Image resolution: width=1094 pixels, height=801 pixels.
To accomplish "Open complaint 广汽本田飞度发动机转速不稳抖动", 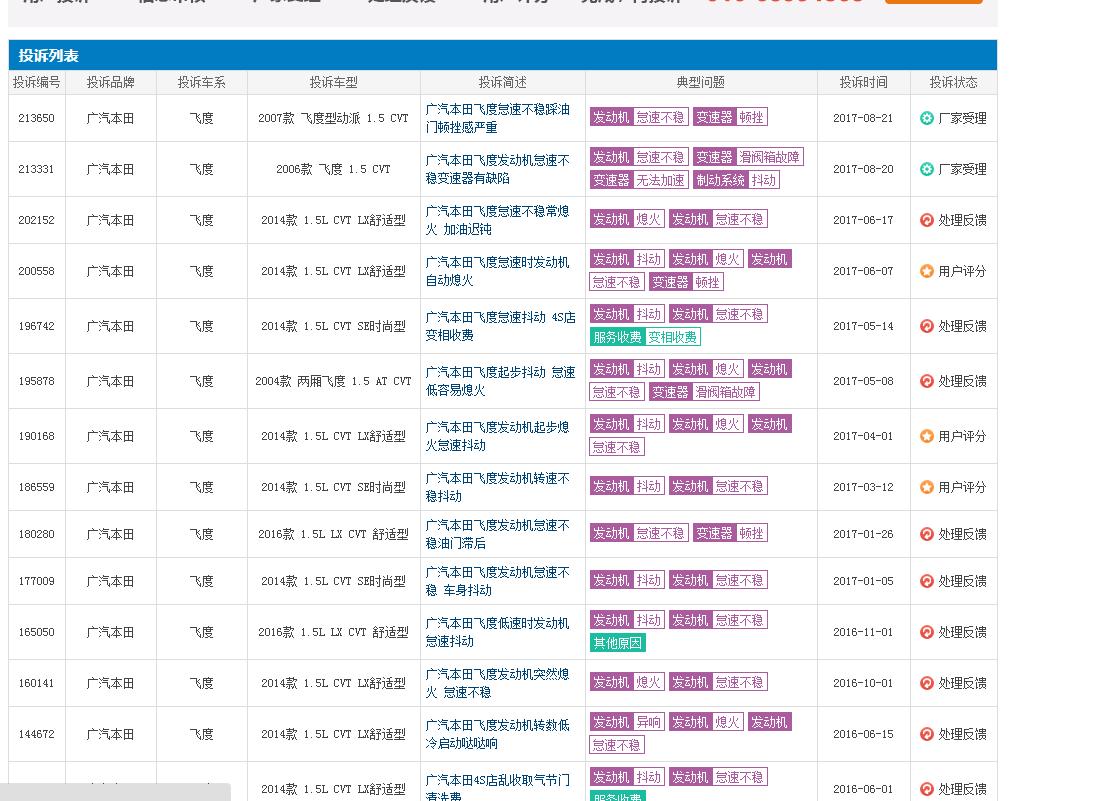I will coord(498,487).
